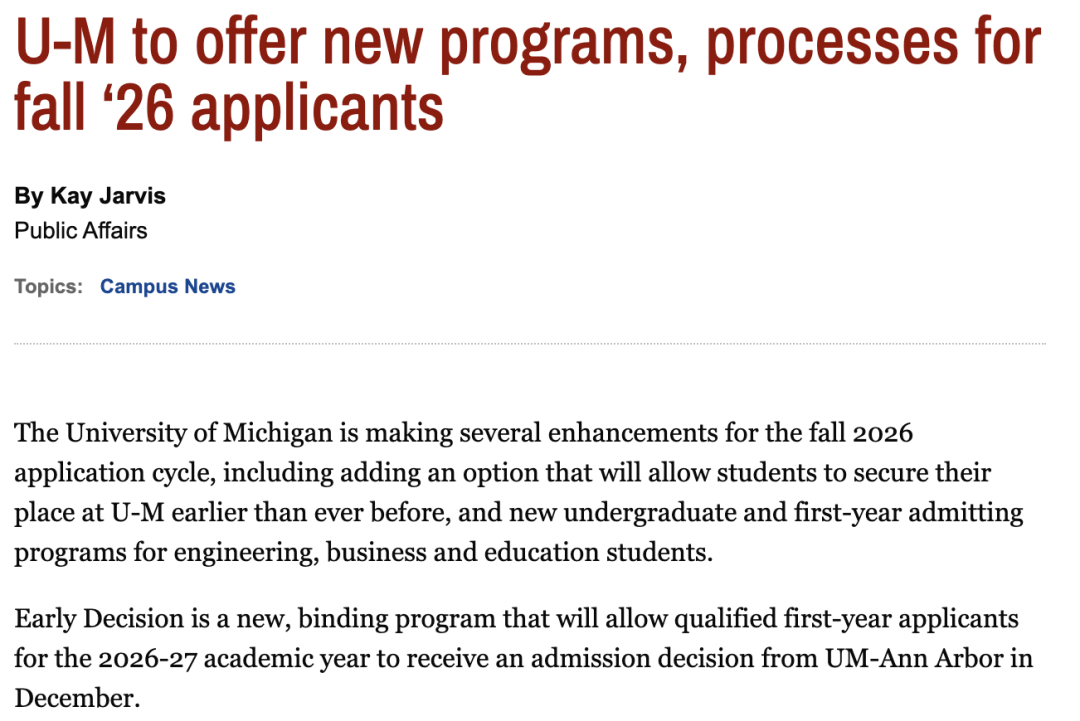This screenshot has width=1080, height=721.
Task: Open the Campus News topic link
Action: point(167,286)
